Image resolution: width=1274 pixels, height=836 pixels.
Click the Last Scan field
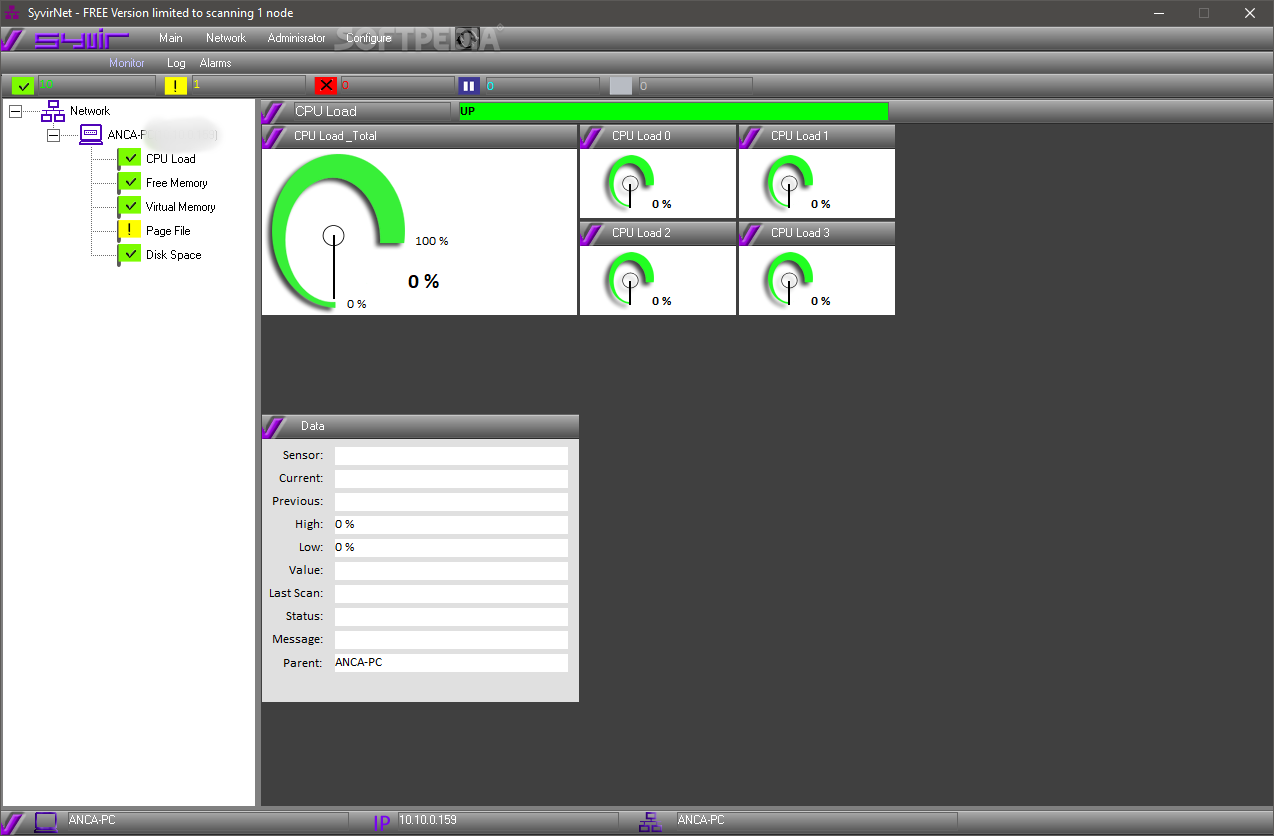pyautogui.click(x=451, y=594)
